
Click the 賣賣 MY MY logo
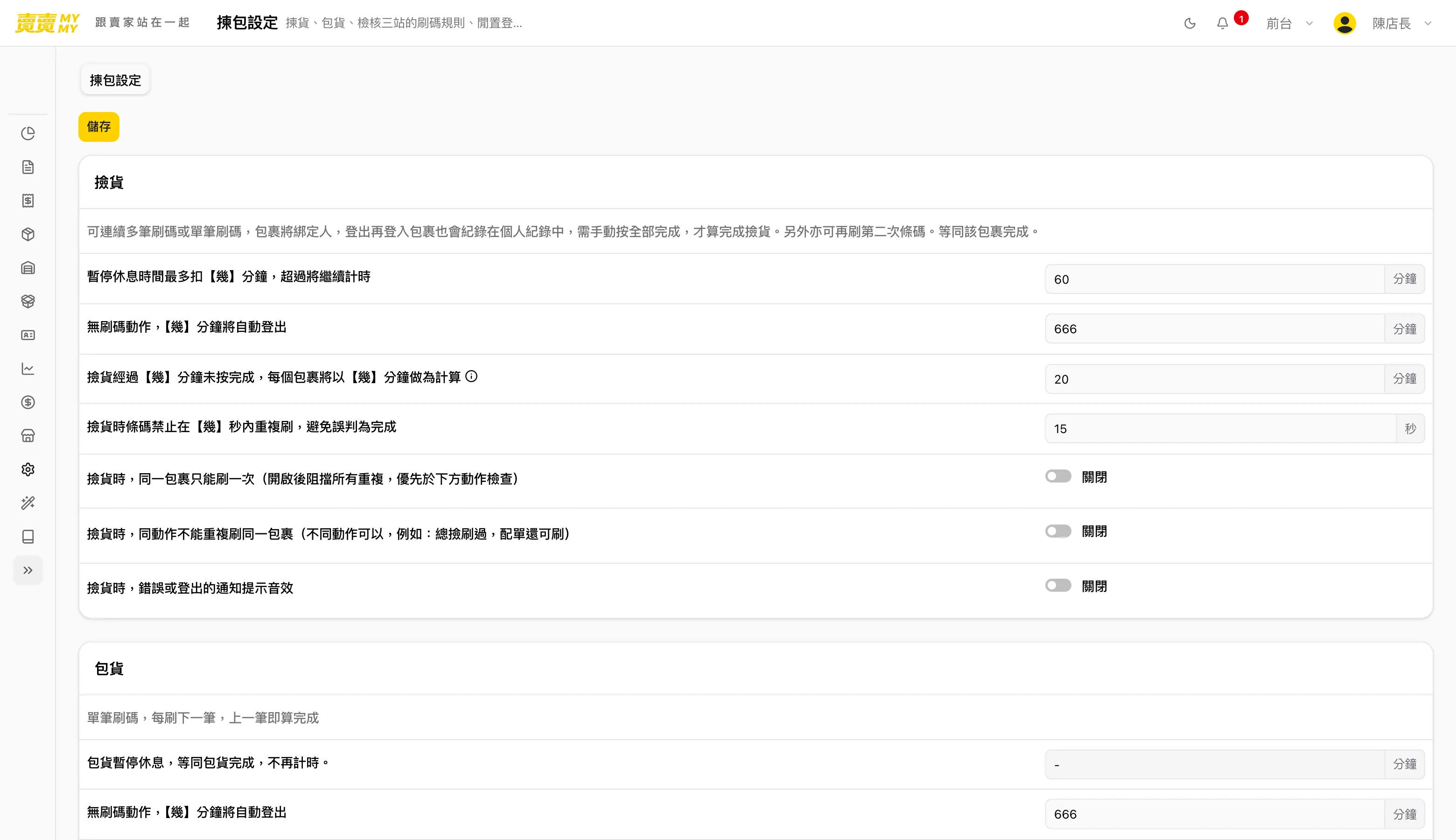click(x=47, y=23)
